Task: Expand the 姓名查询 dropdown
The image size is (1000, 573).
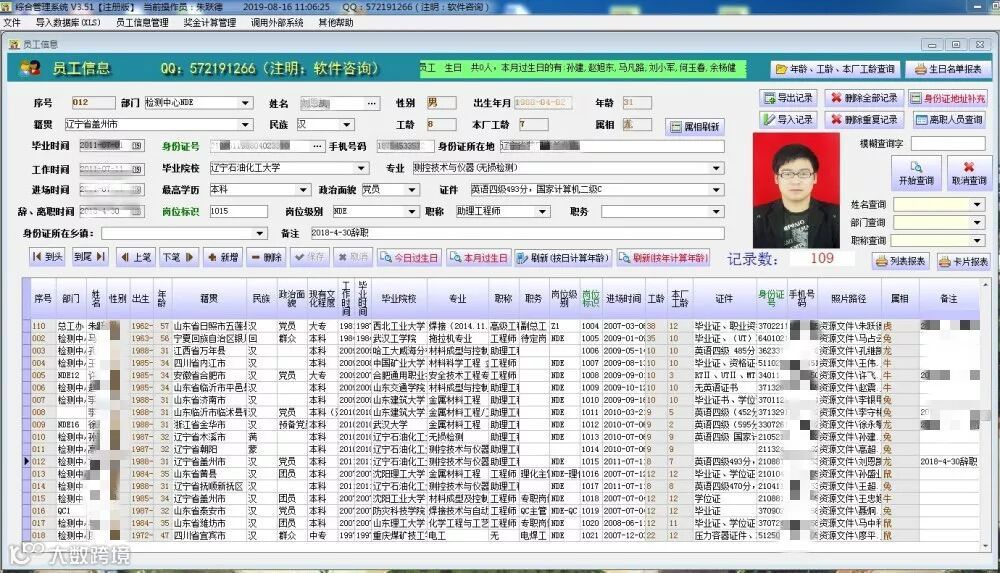Action: [977, 204]
